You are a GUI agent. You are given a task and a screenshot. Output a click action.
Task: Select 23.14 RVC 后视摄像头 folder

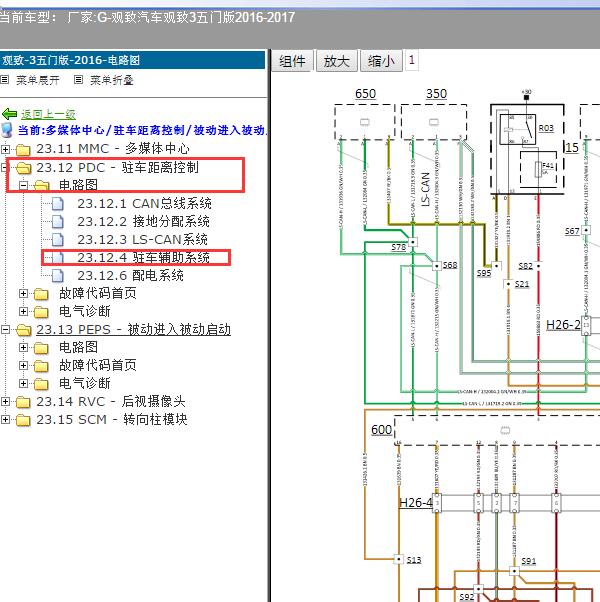pyautogui.click(x=111, y=401)
